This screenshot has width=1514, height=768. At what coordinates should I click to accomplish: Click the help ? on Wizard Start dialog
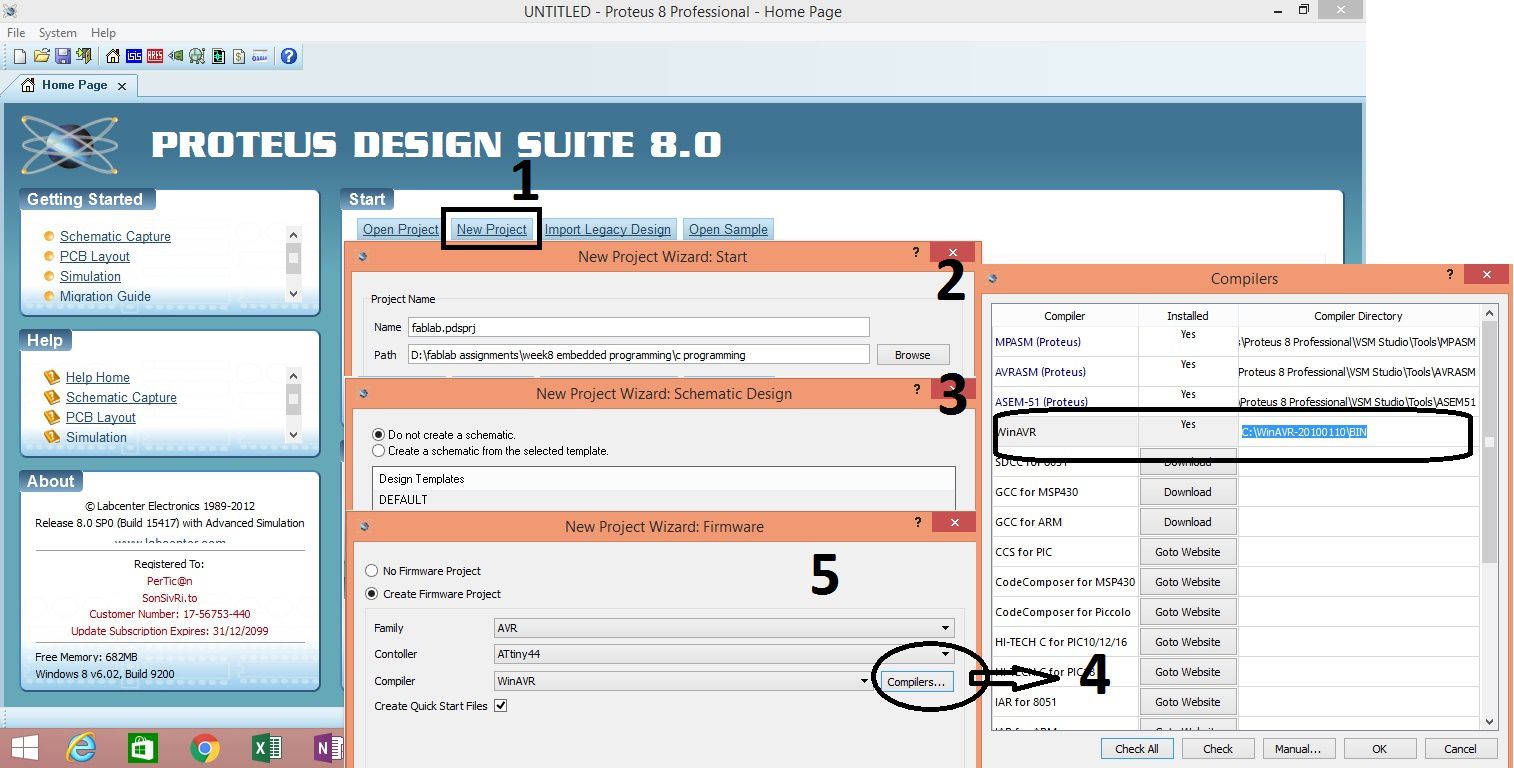click(916, 252)
